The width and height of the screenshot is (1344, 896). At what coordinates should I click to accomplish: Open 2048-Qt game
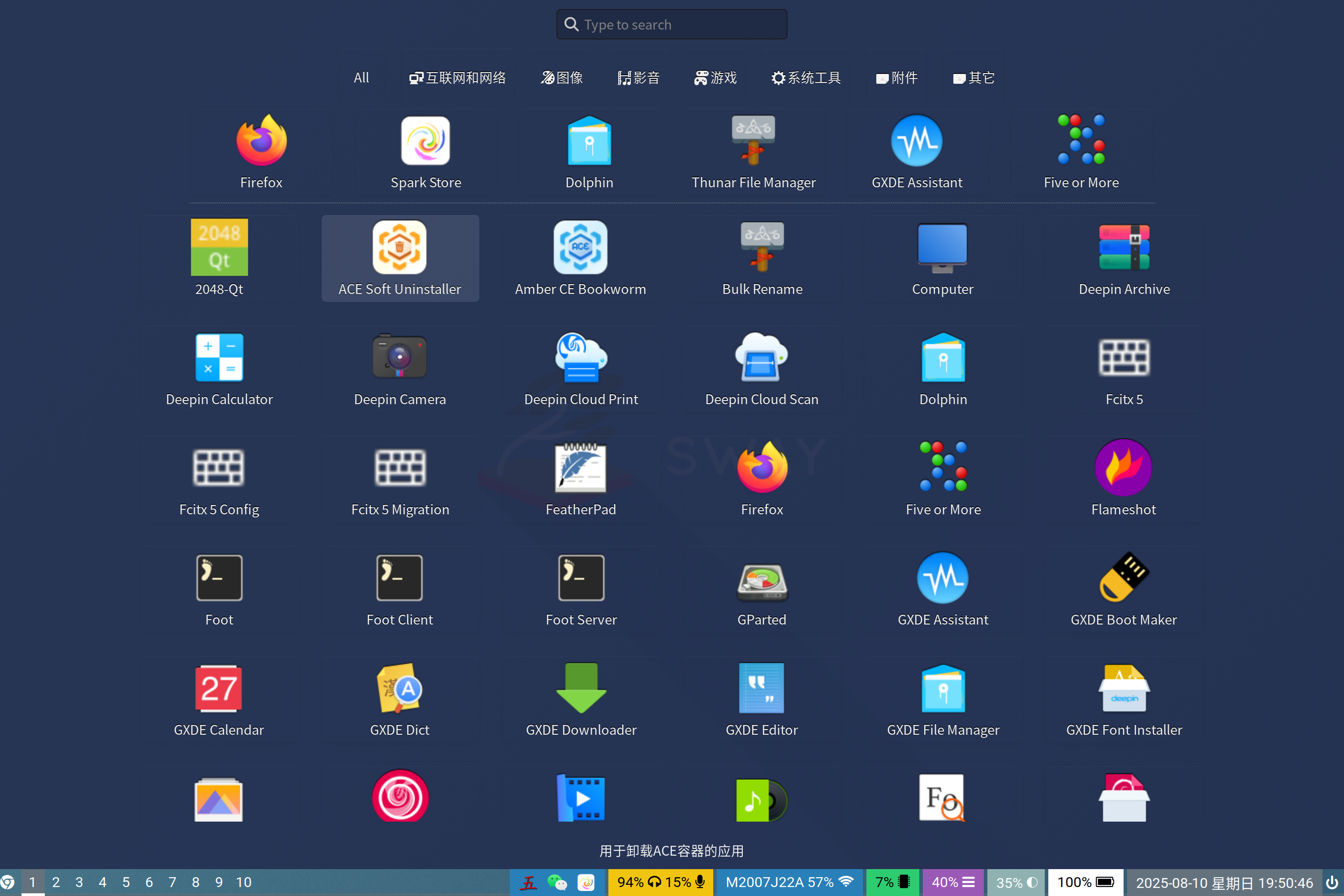220,258
